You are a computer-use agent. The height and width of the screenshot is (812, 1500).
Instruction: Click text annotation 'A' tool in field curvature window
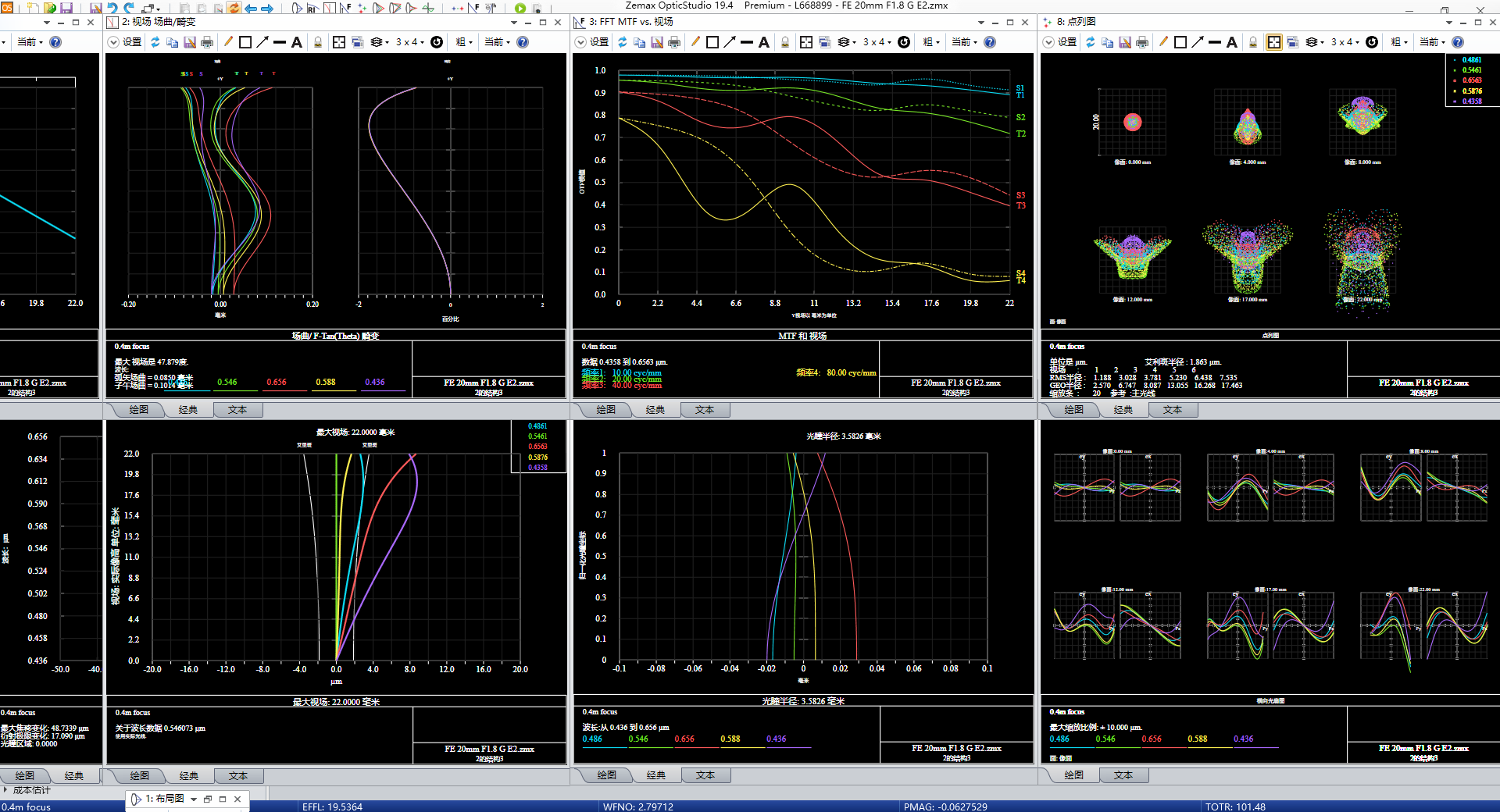pos(297,42)
